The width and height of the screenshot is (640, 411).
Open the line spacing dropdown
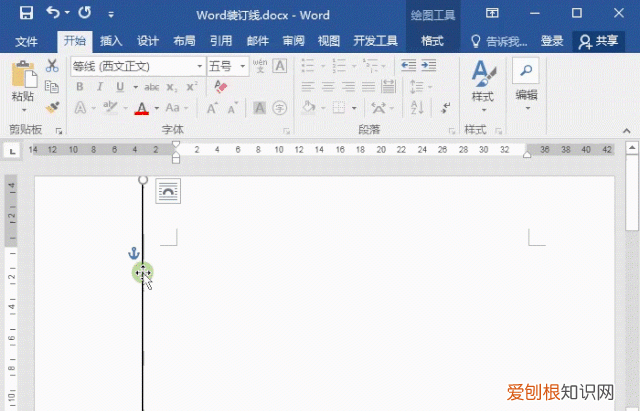pyautogui.click(x=420, y=87)
